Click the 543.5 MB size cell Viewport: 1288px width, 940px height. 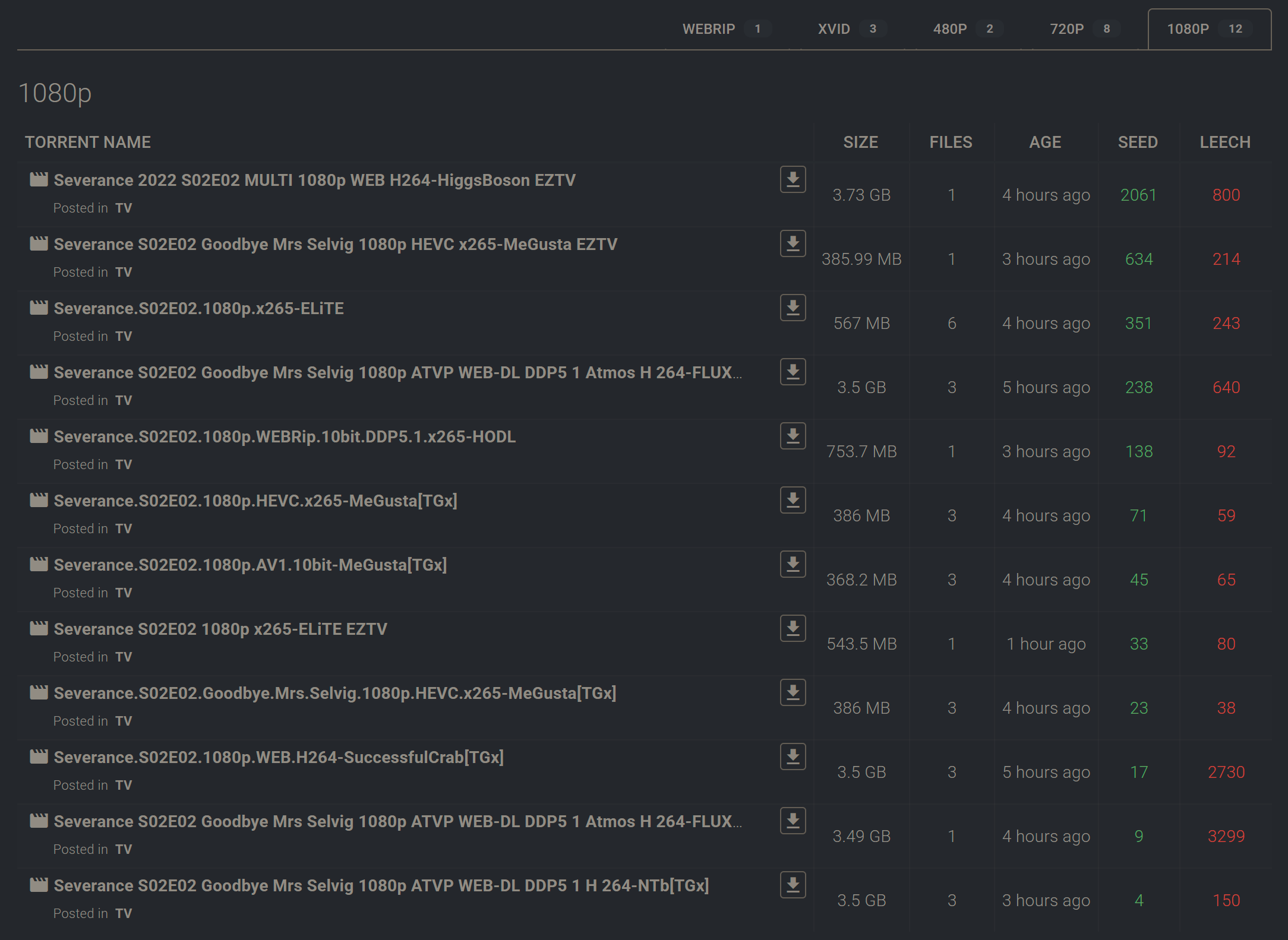point(861,644)
